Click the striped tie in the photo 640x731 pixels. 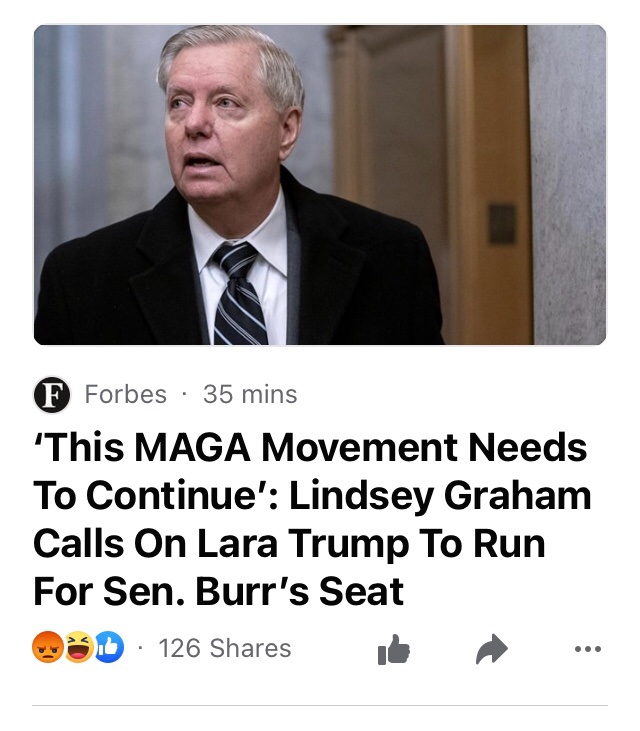pyautogui.click(x=239, y=295)
